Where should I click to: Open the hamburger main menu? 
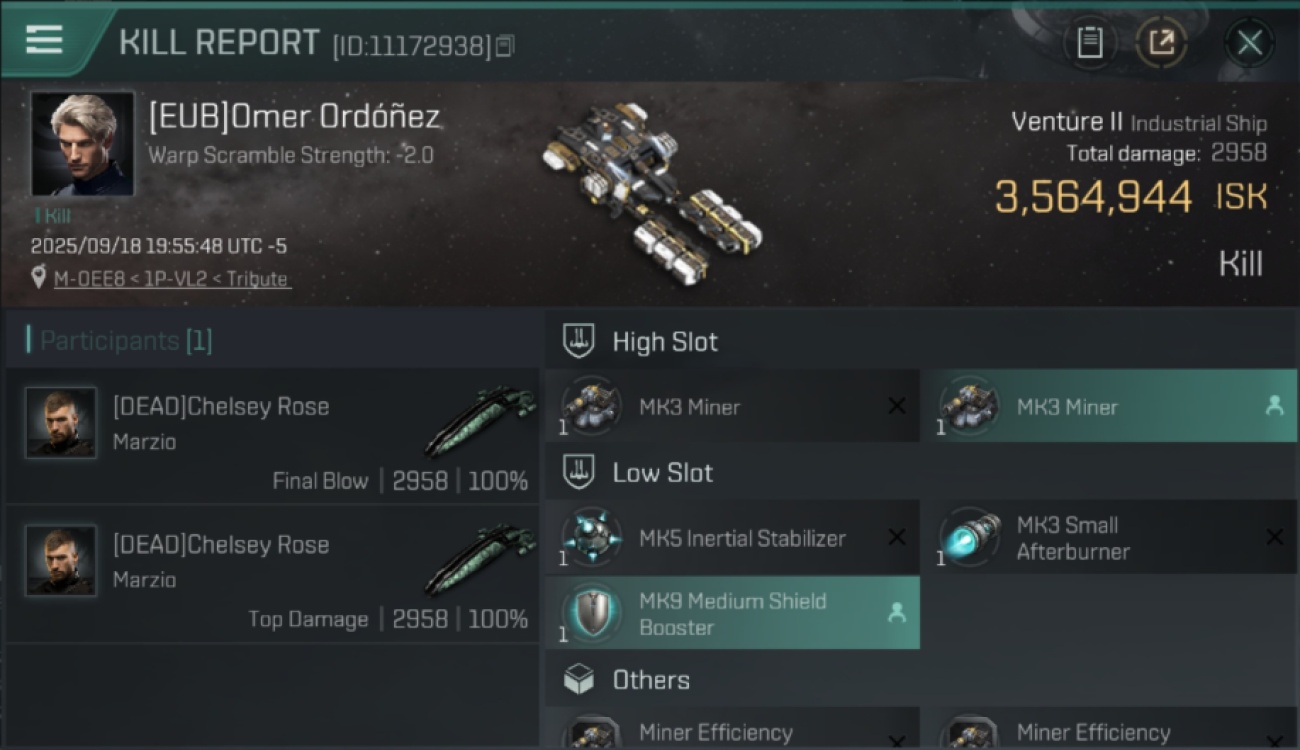44,40
